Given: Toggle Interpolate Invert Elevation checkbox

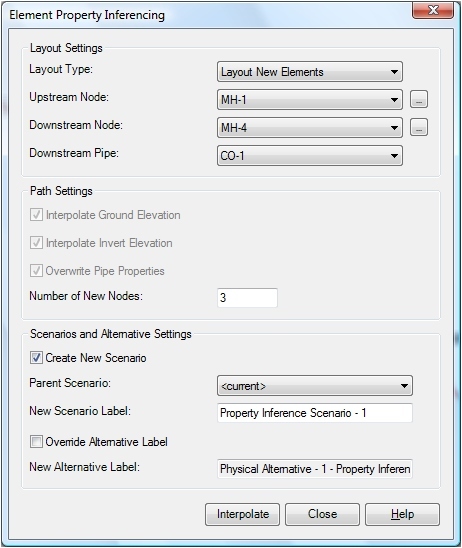Looking at the screenshot, I should pyautogui.click(x=36, y=243).
